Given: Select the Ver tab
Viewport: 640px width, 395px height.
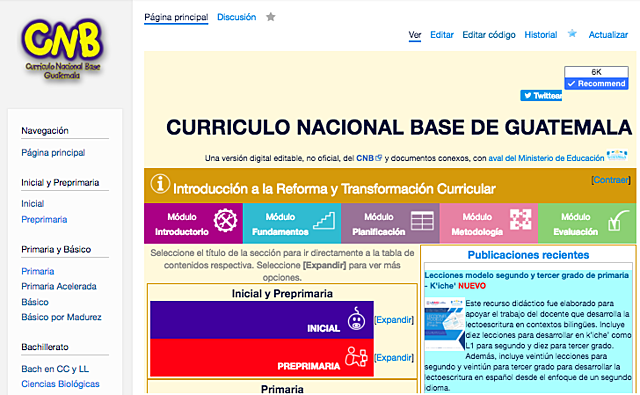Looking at the screenshot, I should [x=415, y=35].
